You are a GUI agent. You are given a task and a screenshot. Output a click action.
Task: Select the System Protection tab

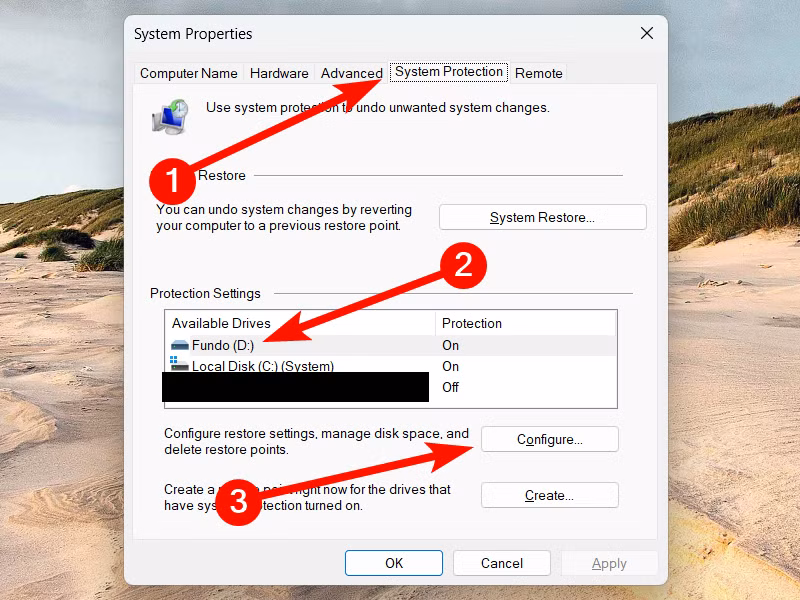click(449, 72)
